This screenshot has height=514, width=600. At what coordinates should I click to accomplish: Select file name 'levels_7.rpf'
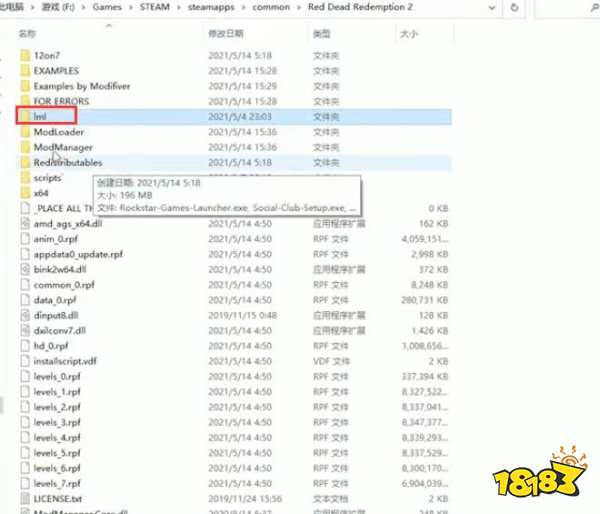coord(57,484)
